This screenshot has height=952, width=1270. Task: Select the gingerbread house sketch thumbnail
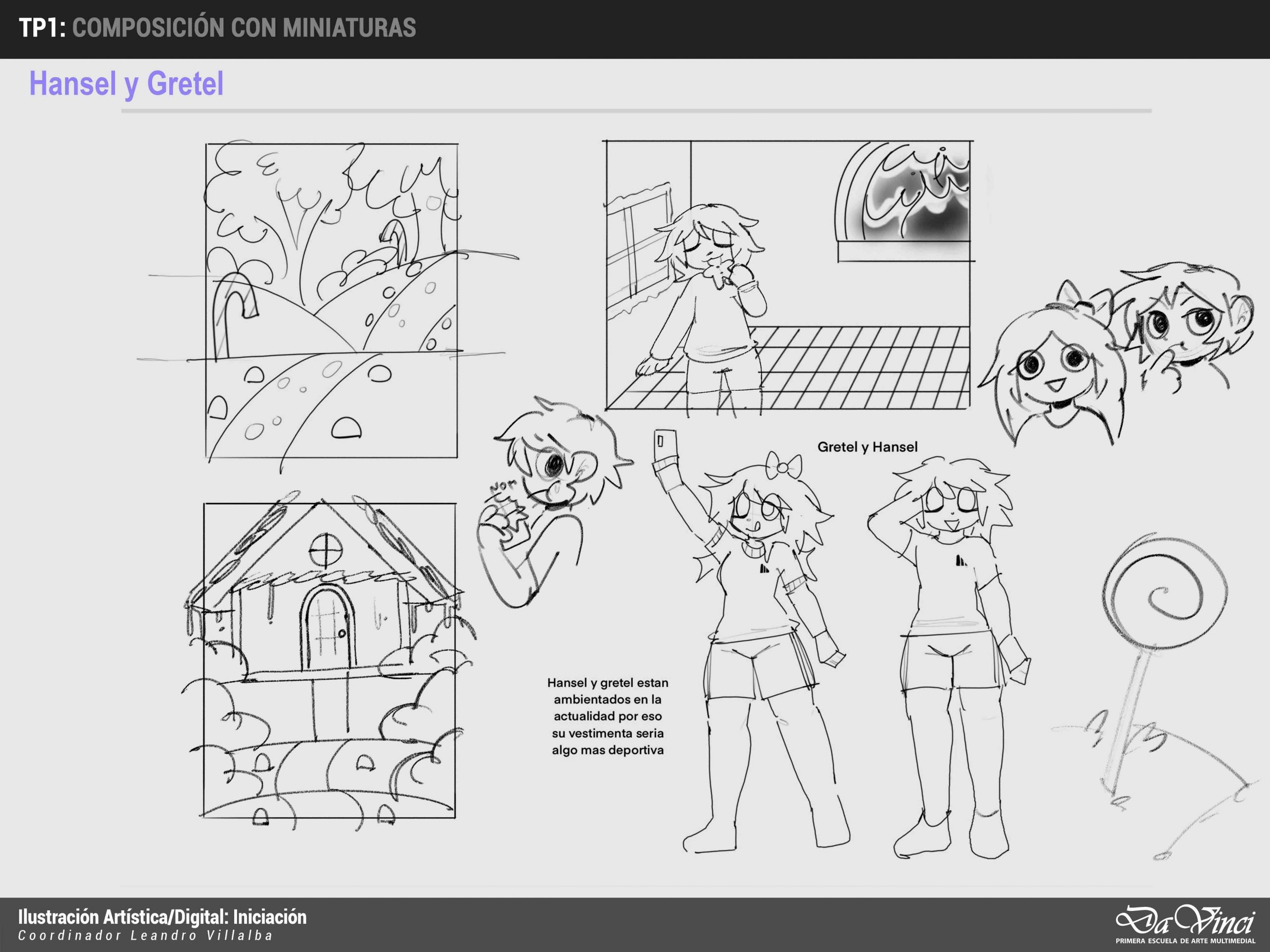329,660
